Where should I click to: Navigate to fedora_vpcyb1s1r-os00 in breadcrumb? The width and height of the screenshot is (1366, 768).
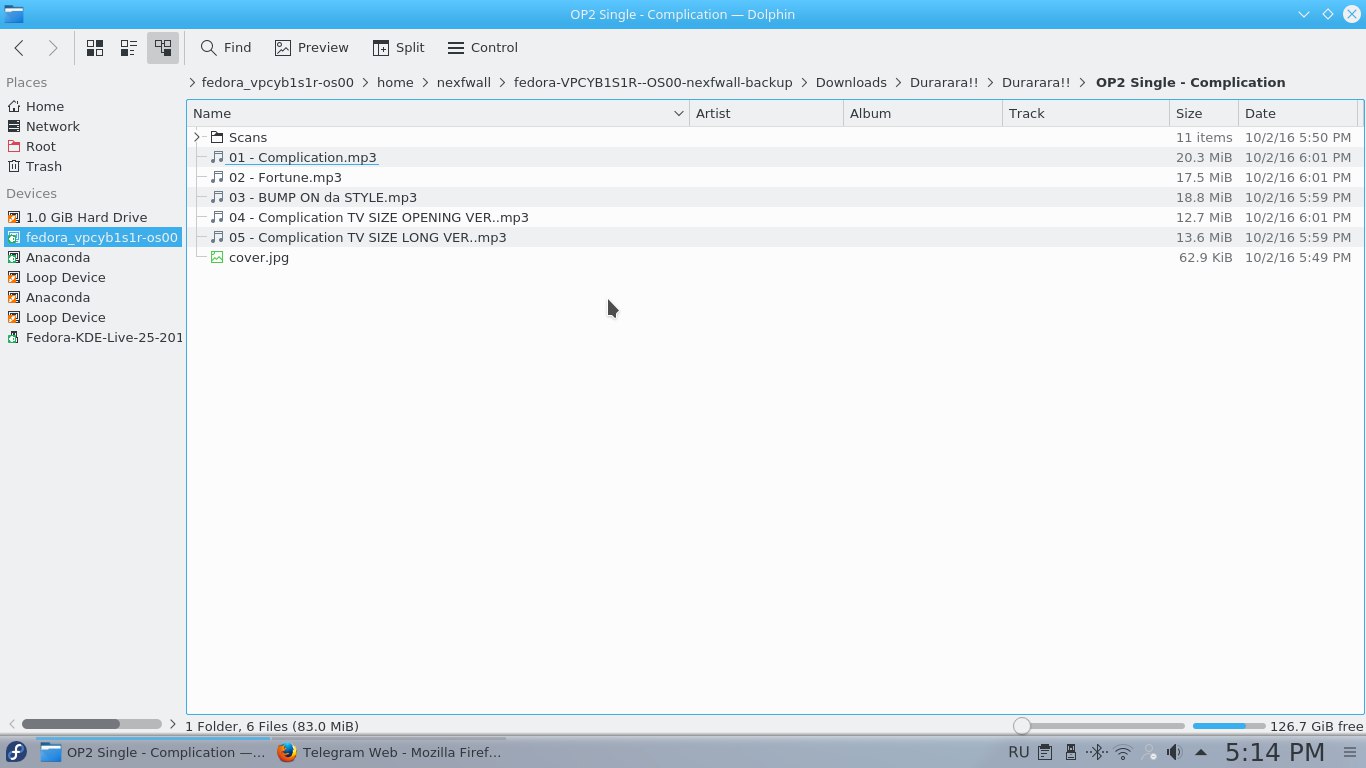(278, 82)
